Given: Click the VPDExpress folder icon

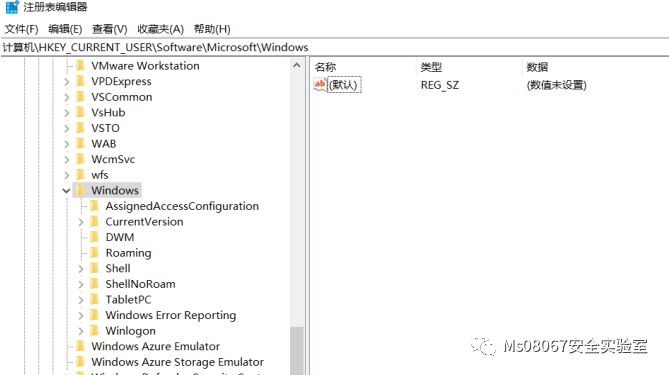Looking at the screenshot, I should click(x=80, y=81).
